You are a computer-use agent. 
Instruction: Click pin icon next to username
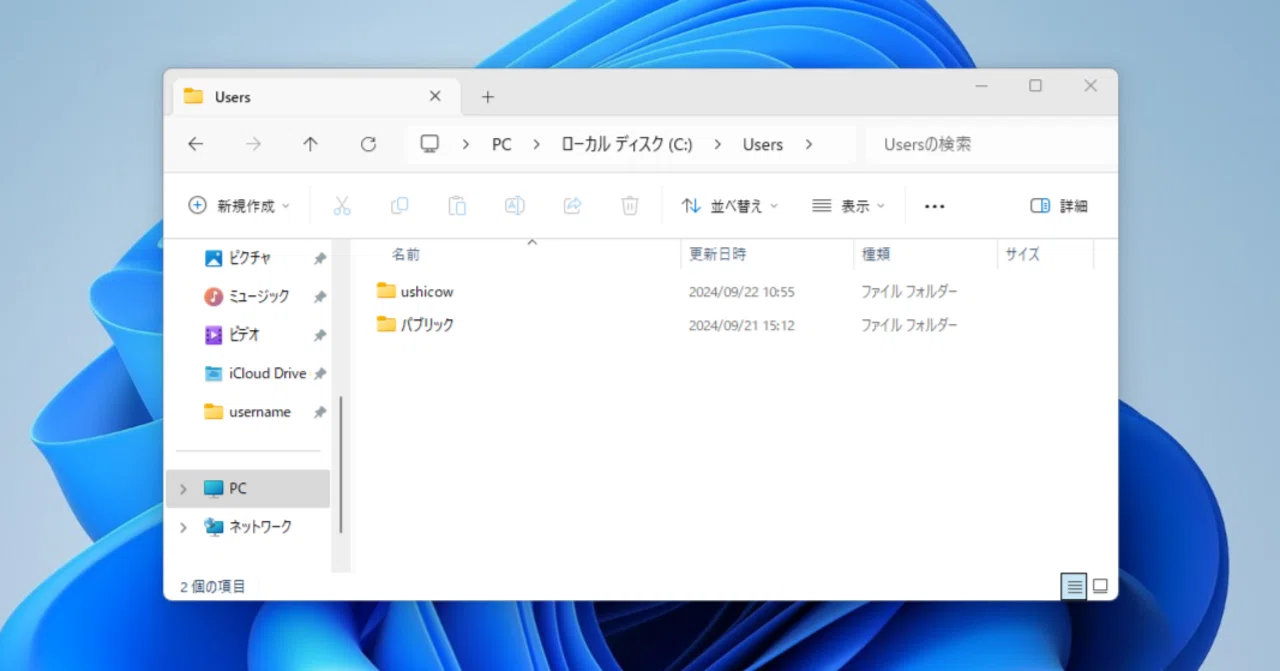pos(320,412)
